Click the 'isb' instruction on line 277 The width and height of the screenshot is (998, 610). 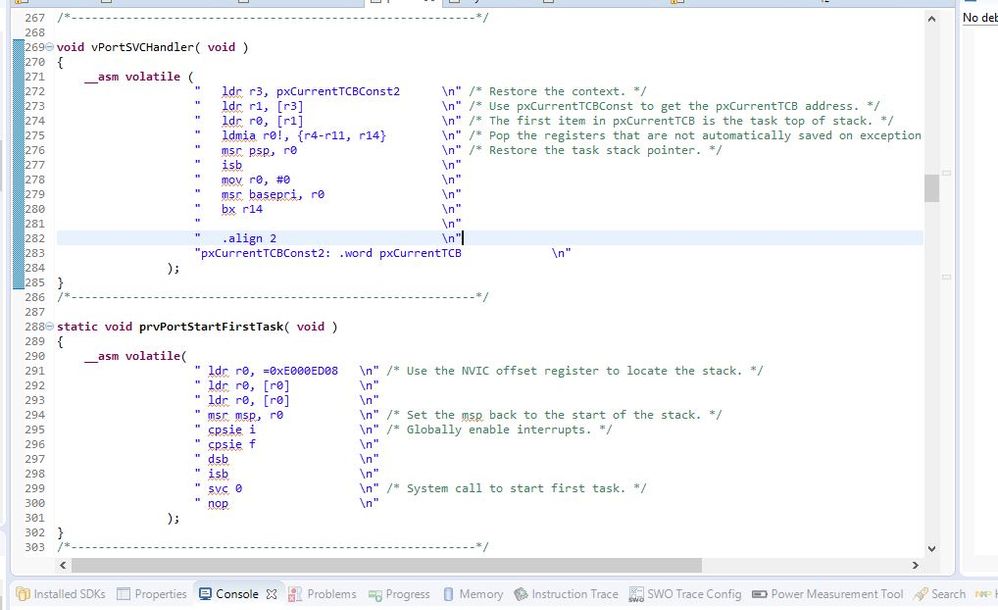232,165
